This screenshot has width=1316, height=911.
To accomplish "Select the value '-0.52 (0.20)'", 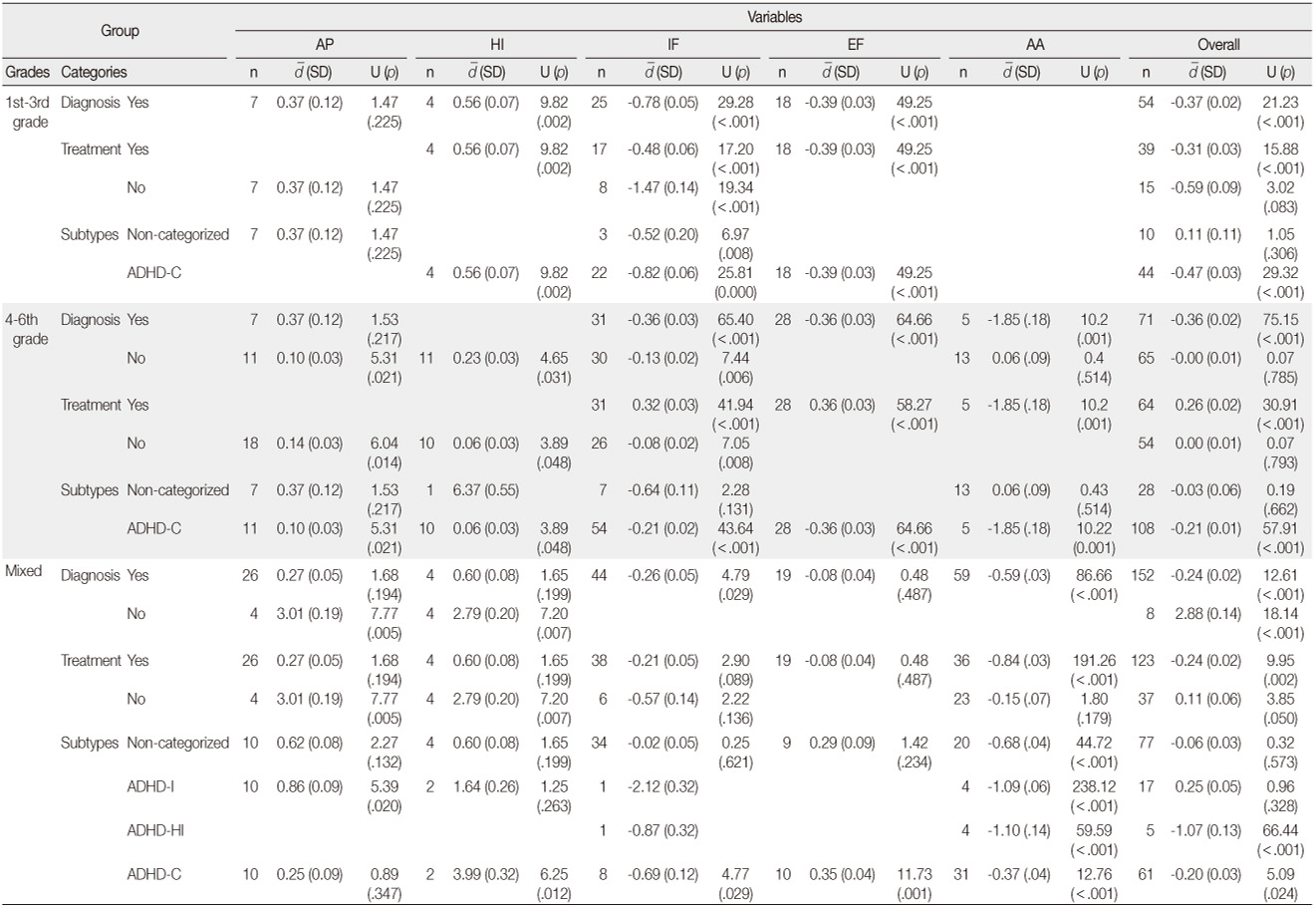I will tap(663, 235).
